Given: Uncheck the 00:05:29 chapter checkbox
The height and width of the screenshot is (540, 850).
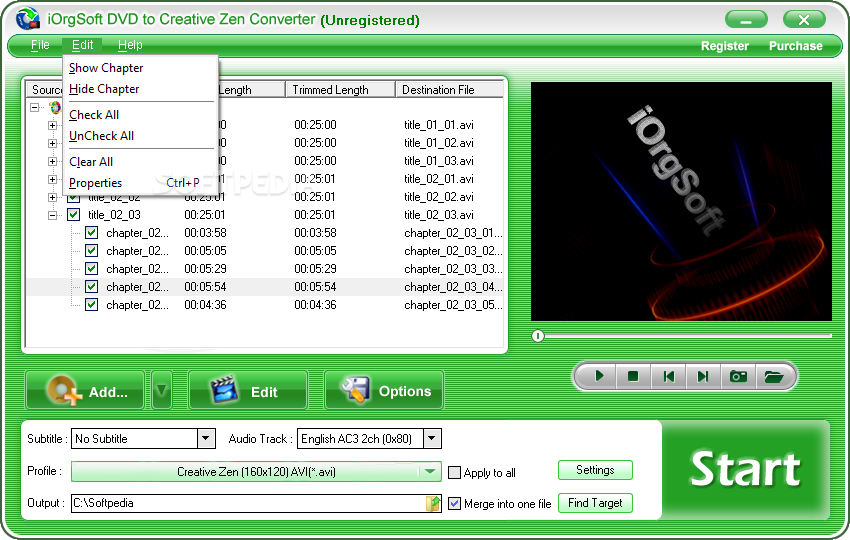Looking at the screenshot, I should [x=92, y=269].
